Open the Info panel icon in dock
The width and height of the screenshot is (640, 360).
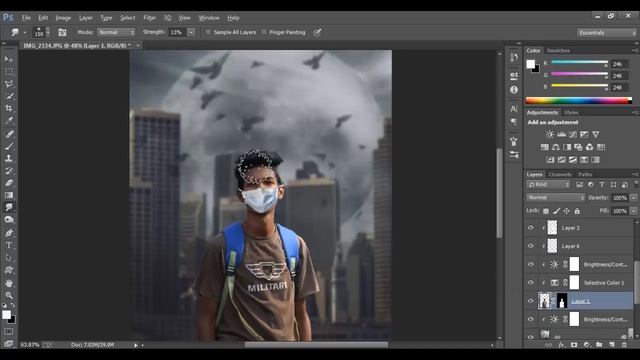(514, 89)
